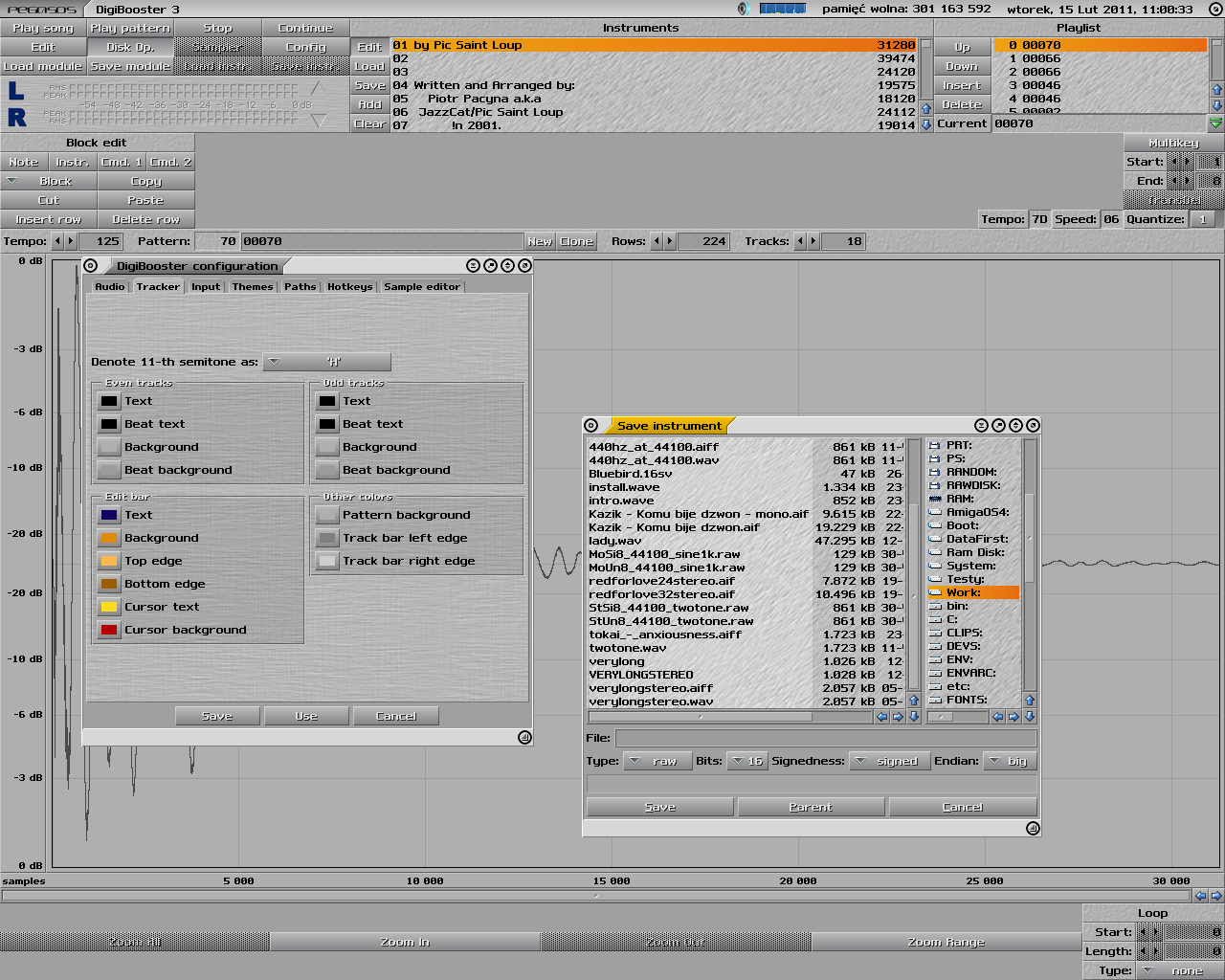Switch to the Input tab

point(206,286)
